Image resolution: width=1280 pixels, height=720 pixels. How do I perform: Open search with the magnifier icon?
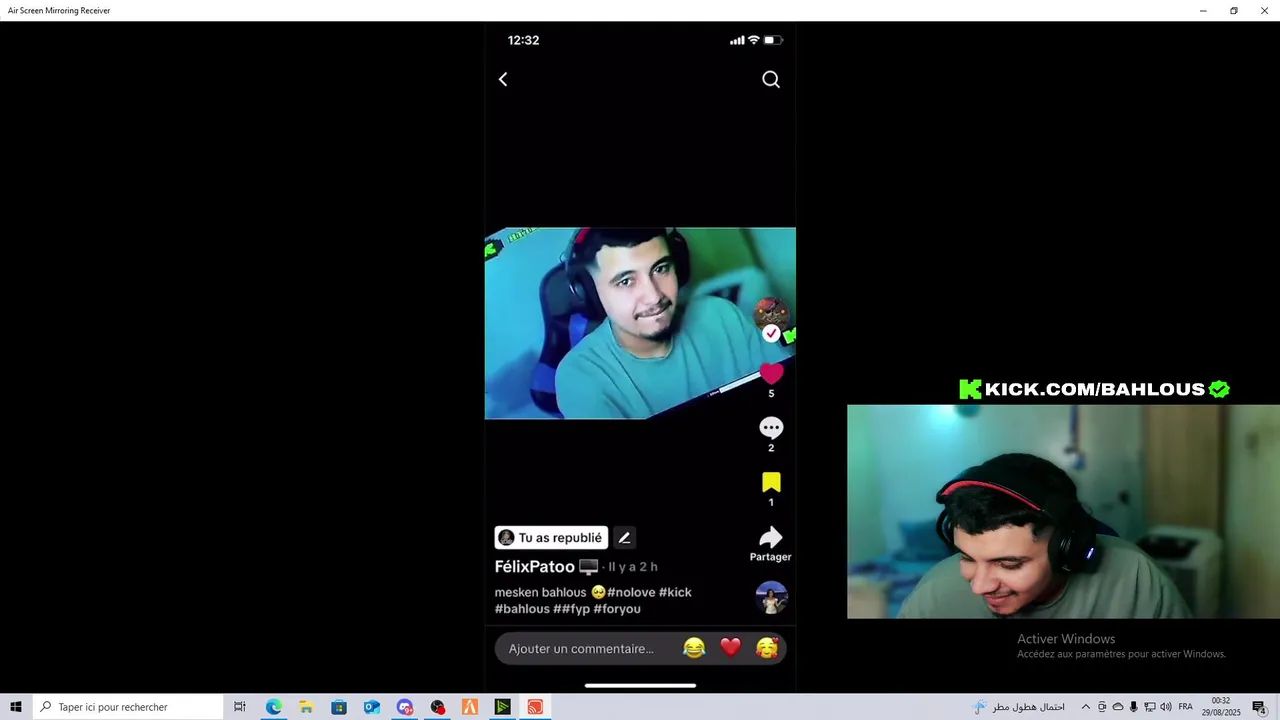point(771,79)
